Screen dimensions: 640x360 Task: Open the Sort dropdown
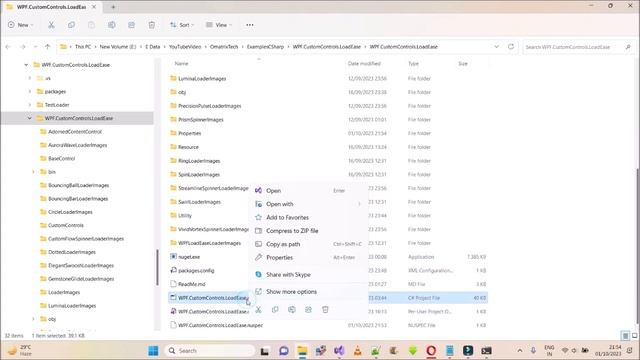tap(182, 25)
